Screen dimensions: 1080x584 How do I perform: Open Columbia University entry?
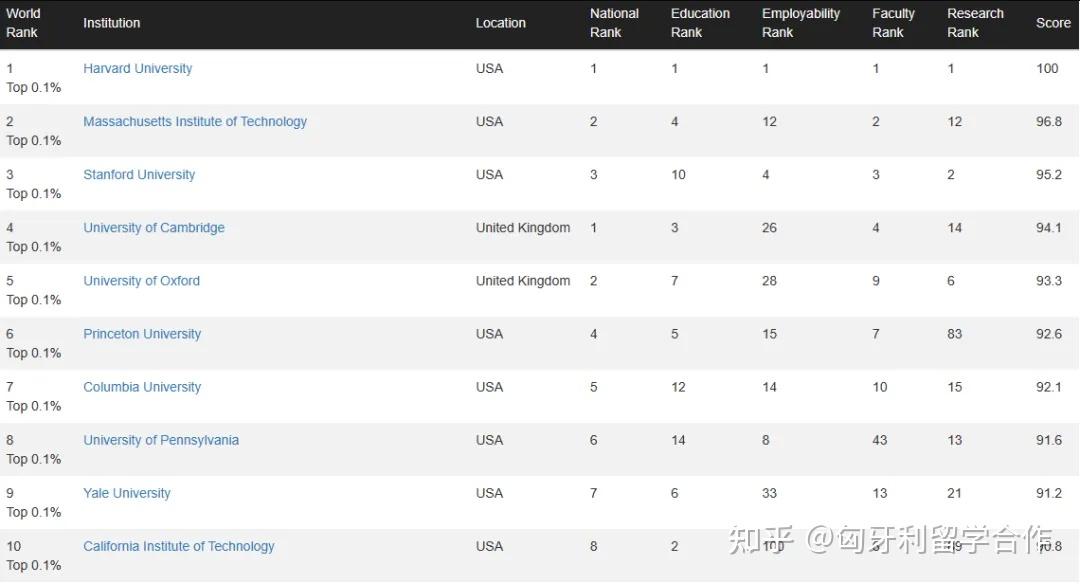pos(142,387)
